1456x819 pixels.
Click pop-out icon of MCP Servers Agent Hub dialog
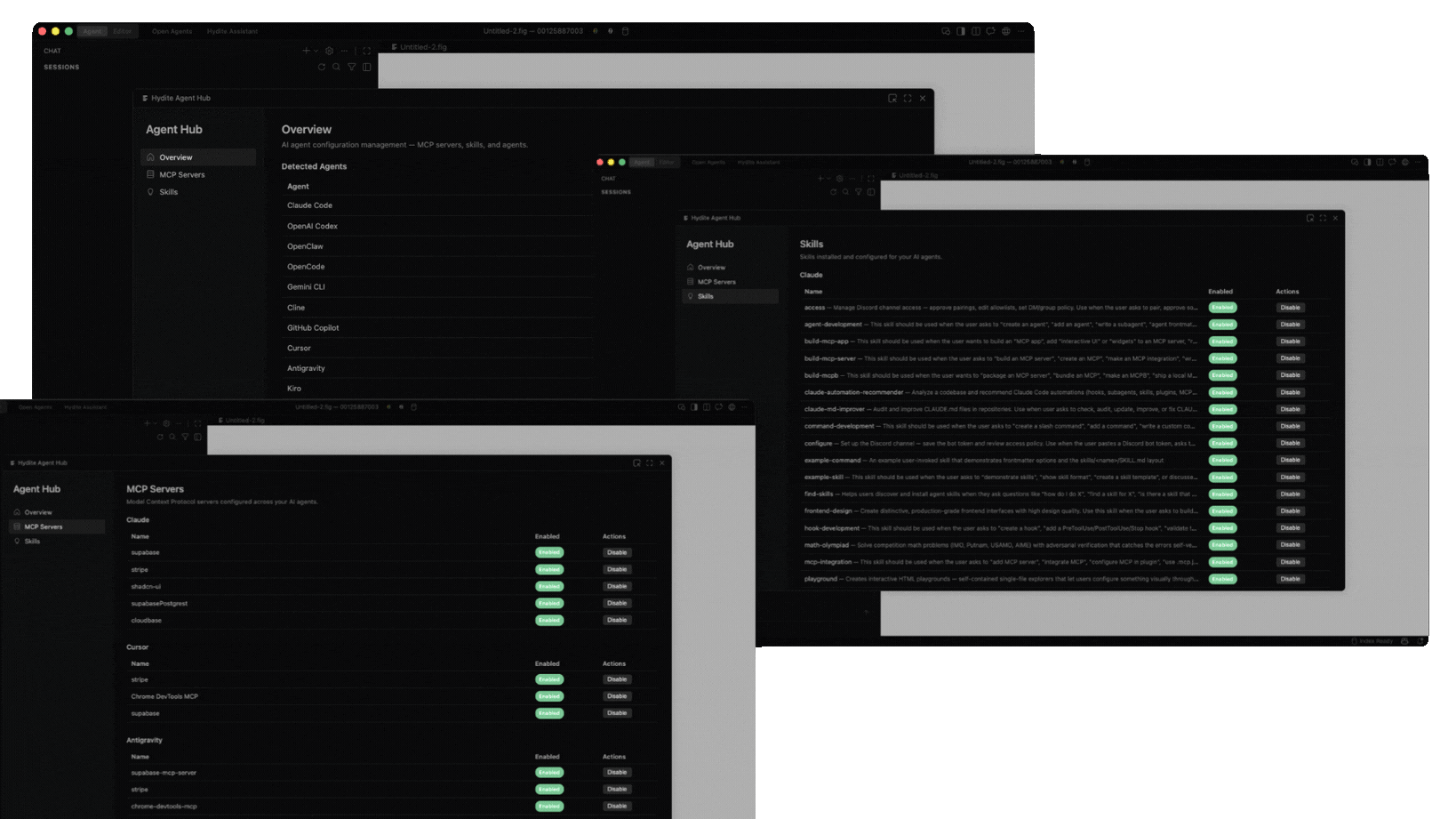click(x=636, y=463)
